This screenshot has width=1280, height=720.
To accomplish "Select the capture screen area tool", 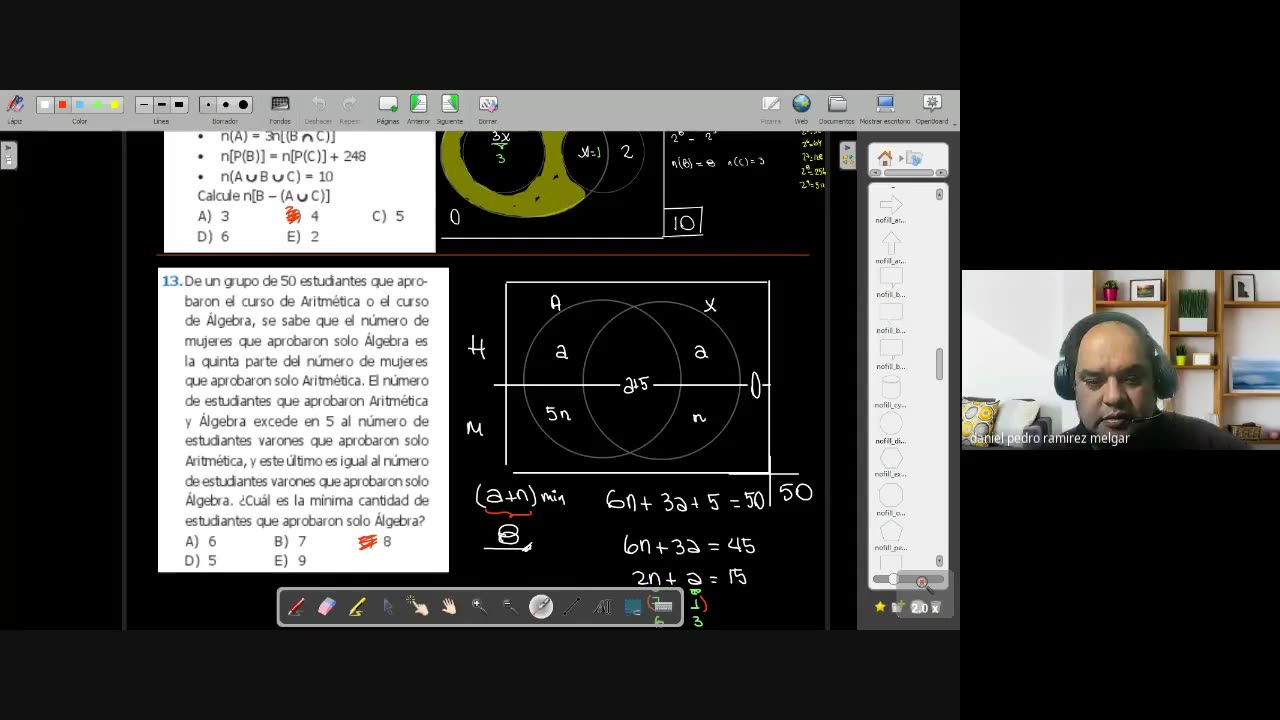I will tap(632, 607).
